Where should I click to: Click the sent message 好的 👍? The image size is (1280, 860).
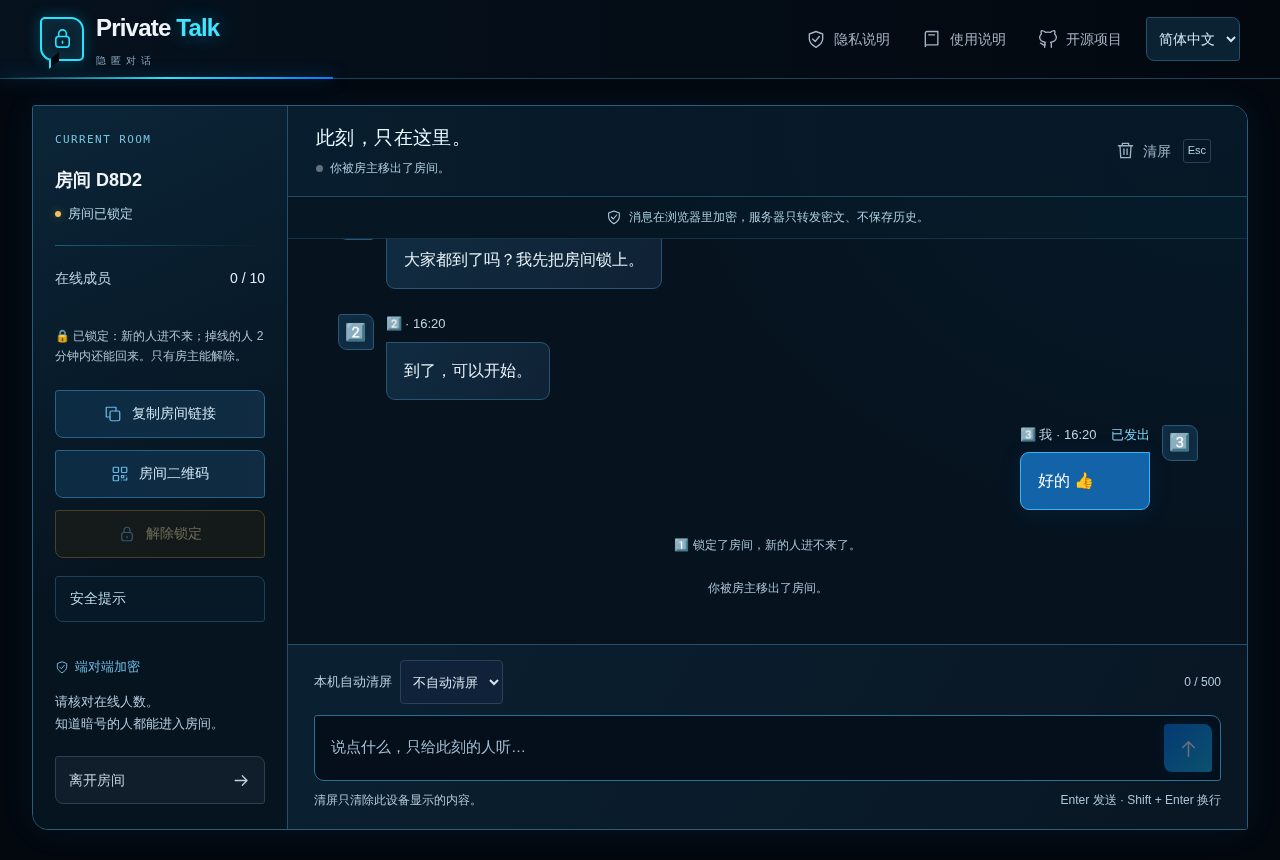pyautogui.click(x=1085, y=481)
